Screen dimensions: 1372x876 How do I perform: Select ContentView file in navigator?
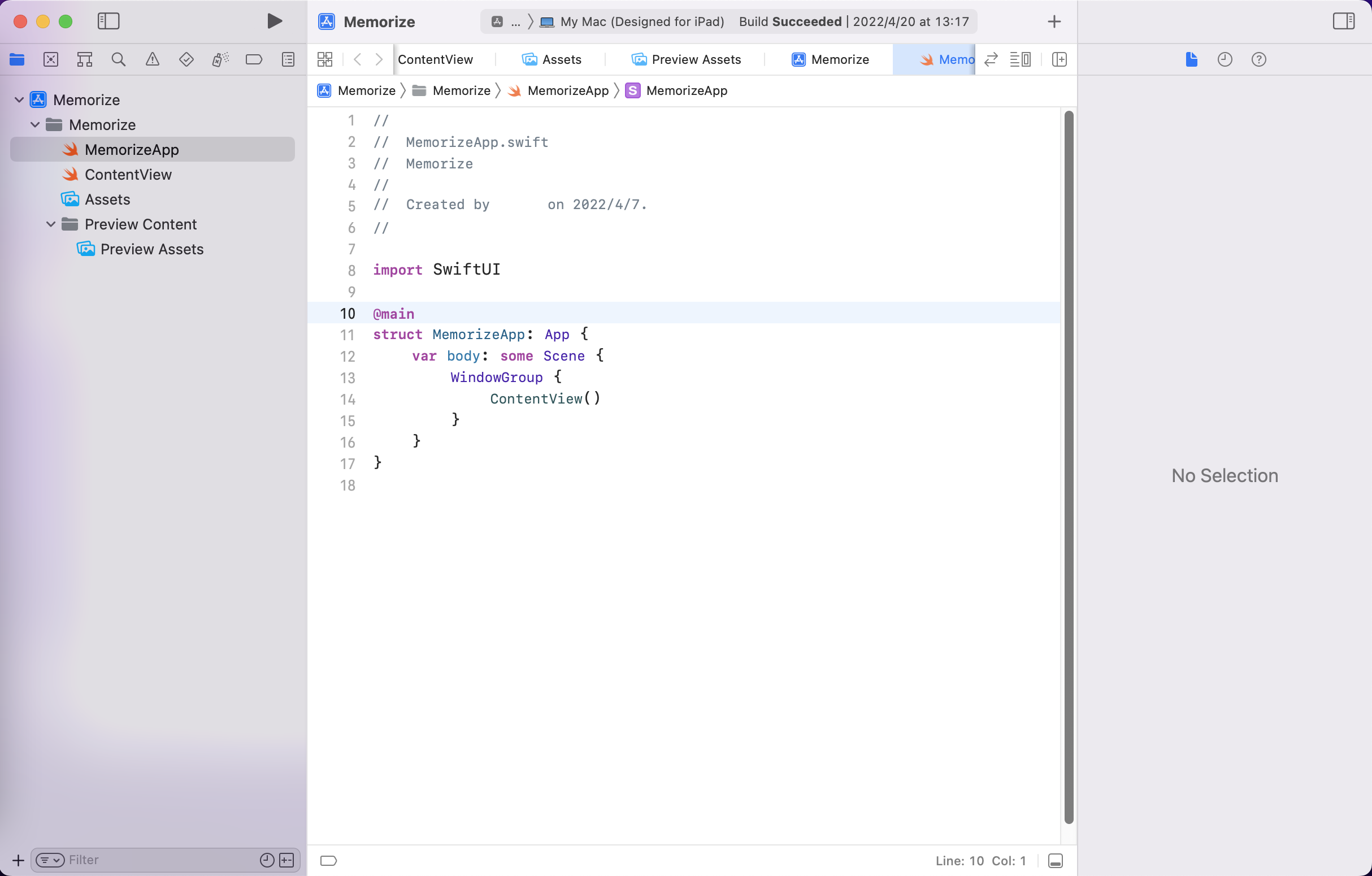[128, 175]
